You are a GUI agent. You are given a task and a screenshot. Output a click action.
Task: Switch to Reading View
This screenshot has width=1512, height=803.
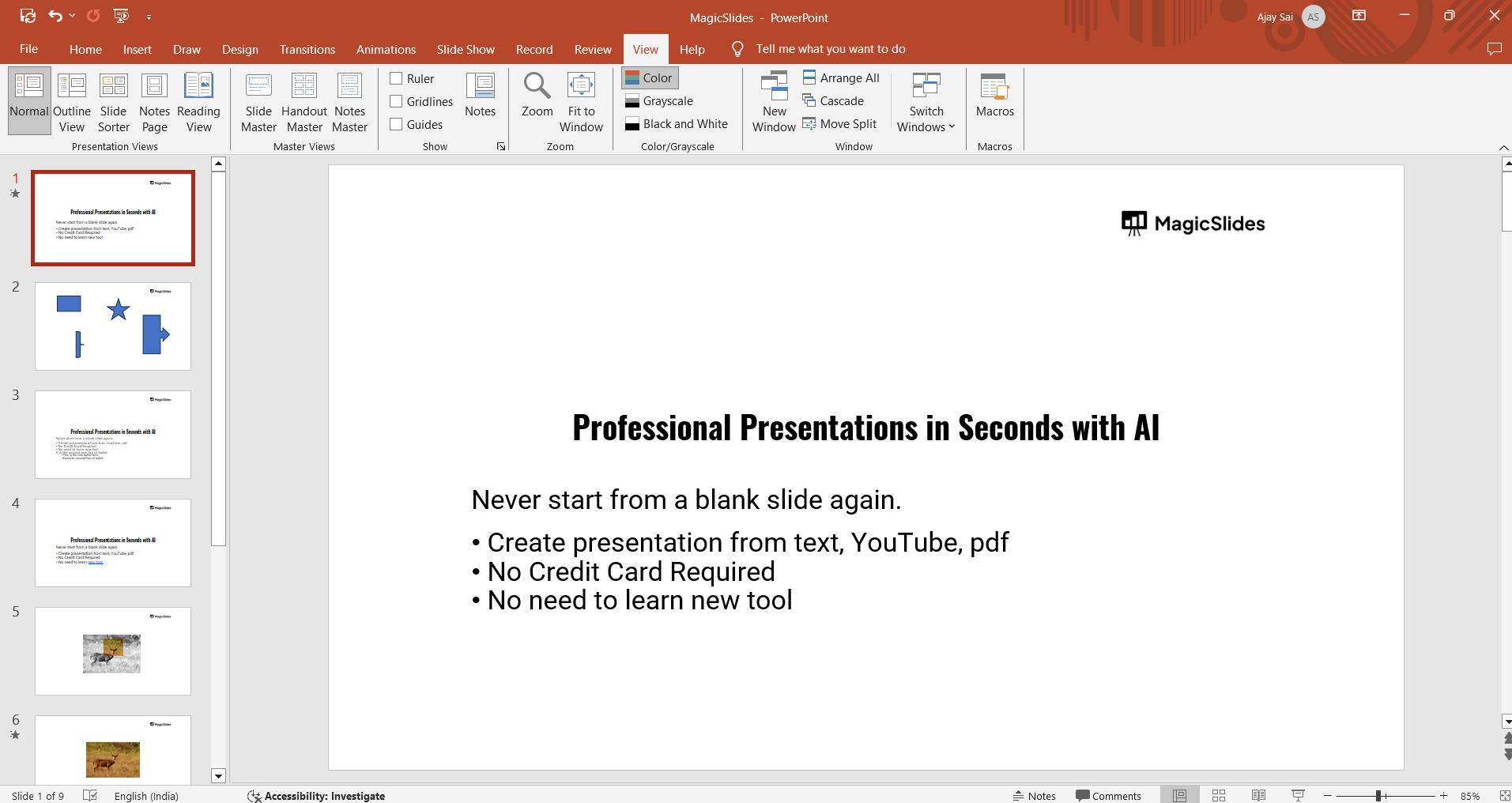click(198, 101)
